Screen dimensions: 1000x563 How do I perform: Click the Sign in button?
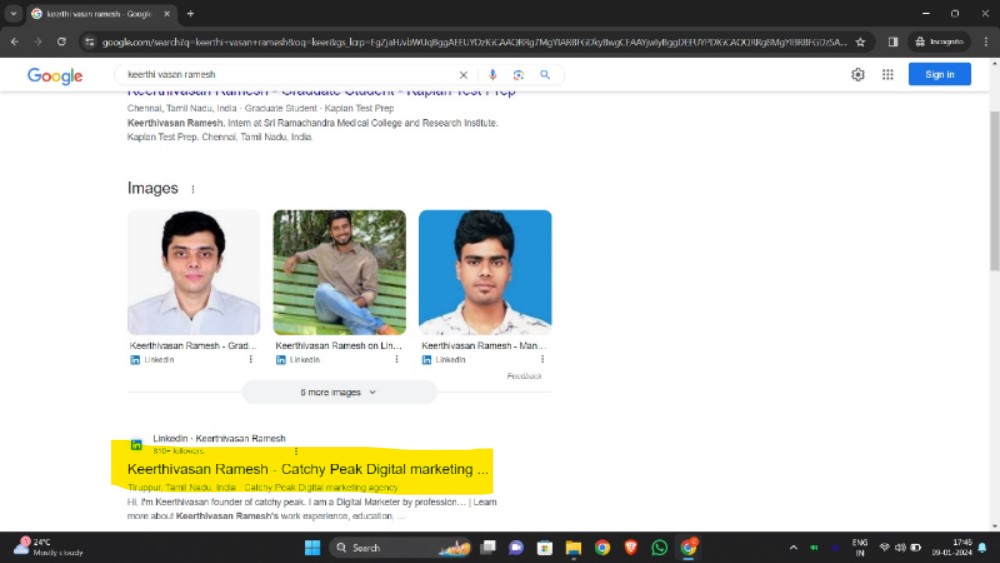[939, 75]
